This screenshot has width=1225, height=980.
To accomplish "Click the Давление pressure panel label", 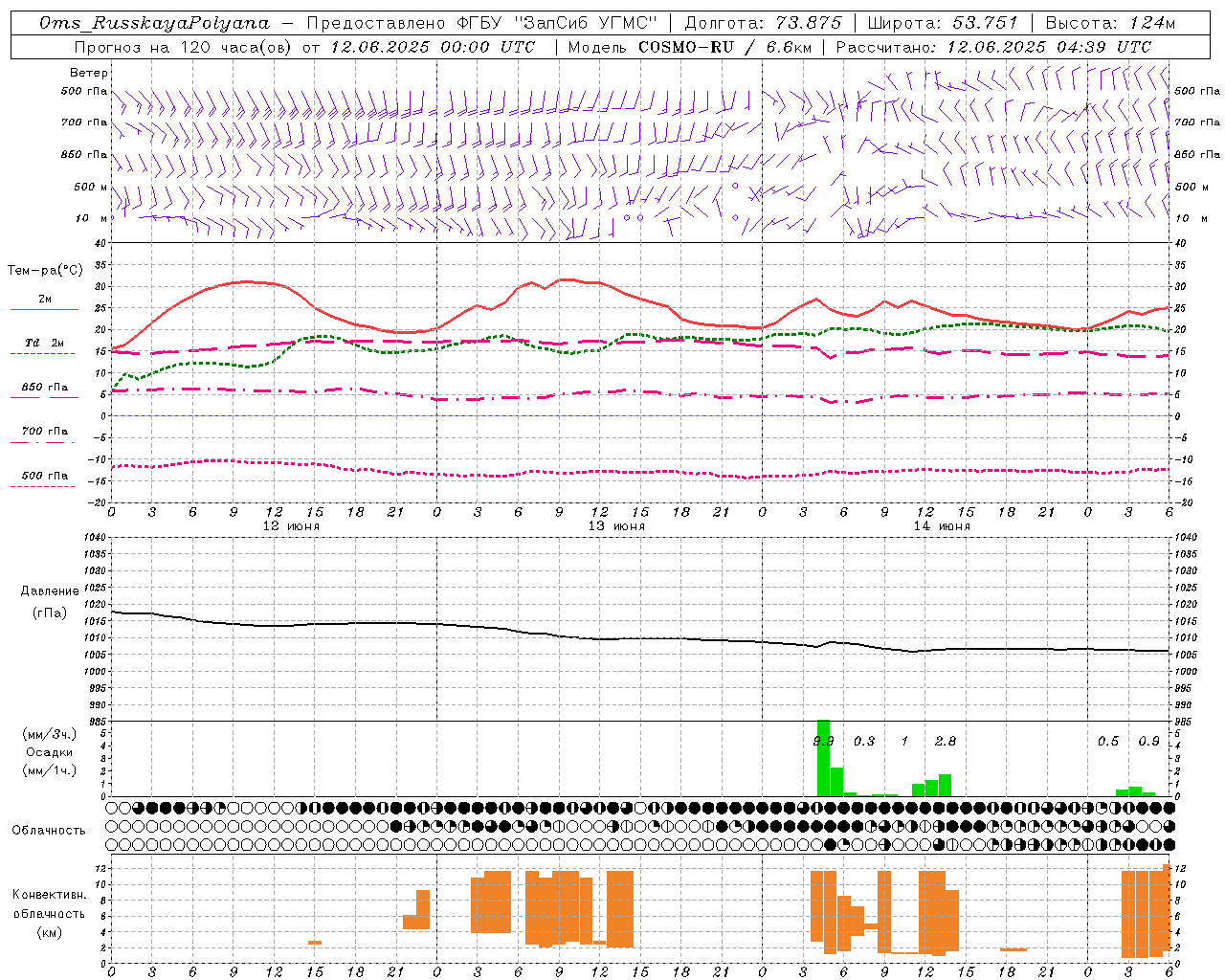I will pyautogui.click(x=49, y=591).
